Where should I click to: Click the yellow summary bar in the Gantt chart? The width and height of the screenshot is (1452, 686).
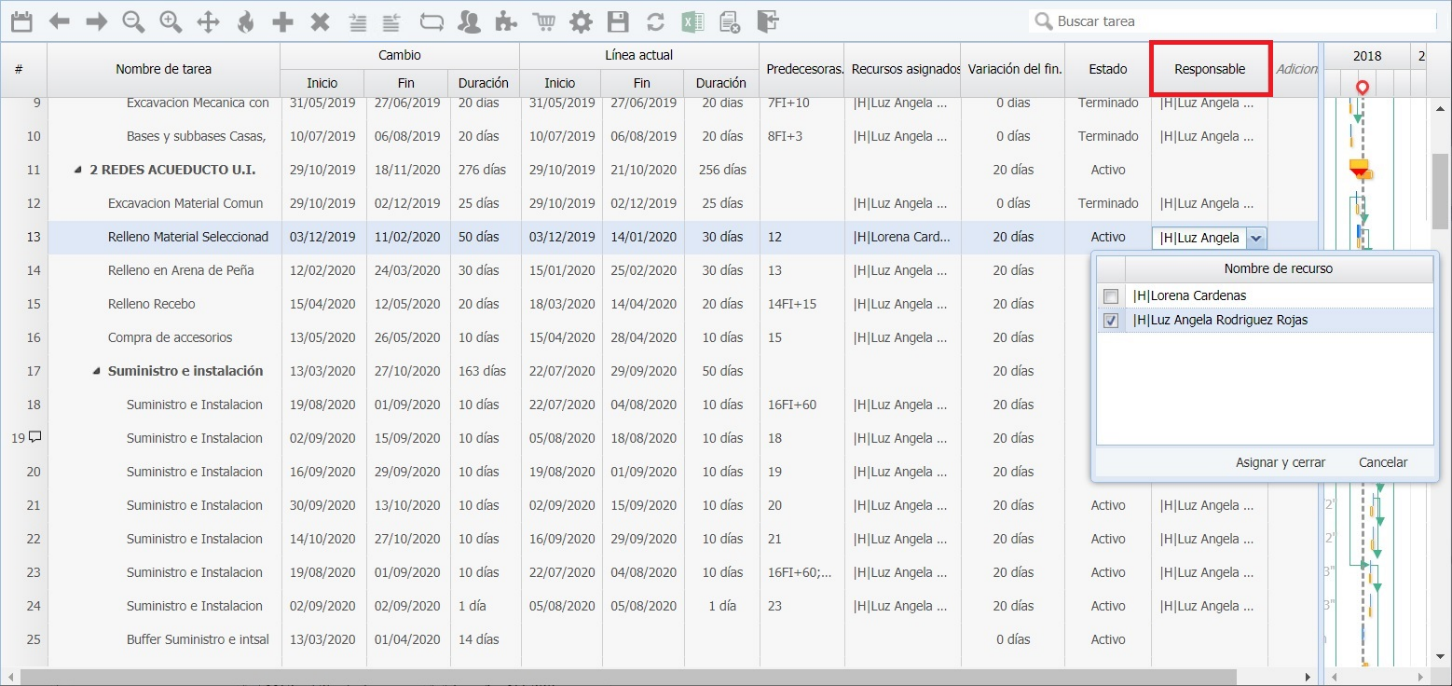pyautogui.click(x=1359, y=165)
